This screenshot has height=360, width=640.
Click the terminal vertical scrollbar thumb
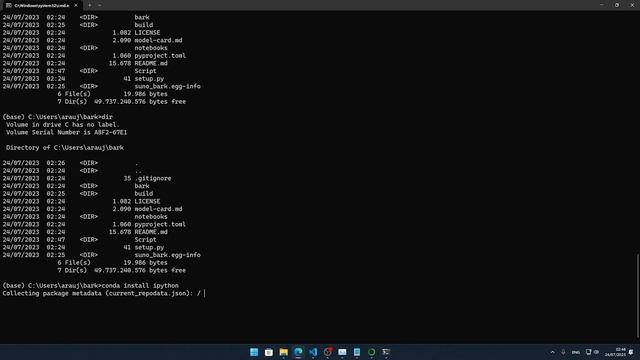[638, 296]
